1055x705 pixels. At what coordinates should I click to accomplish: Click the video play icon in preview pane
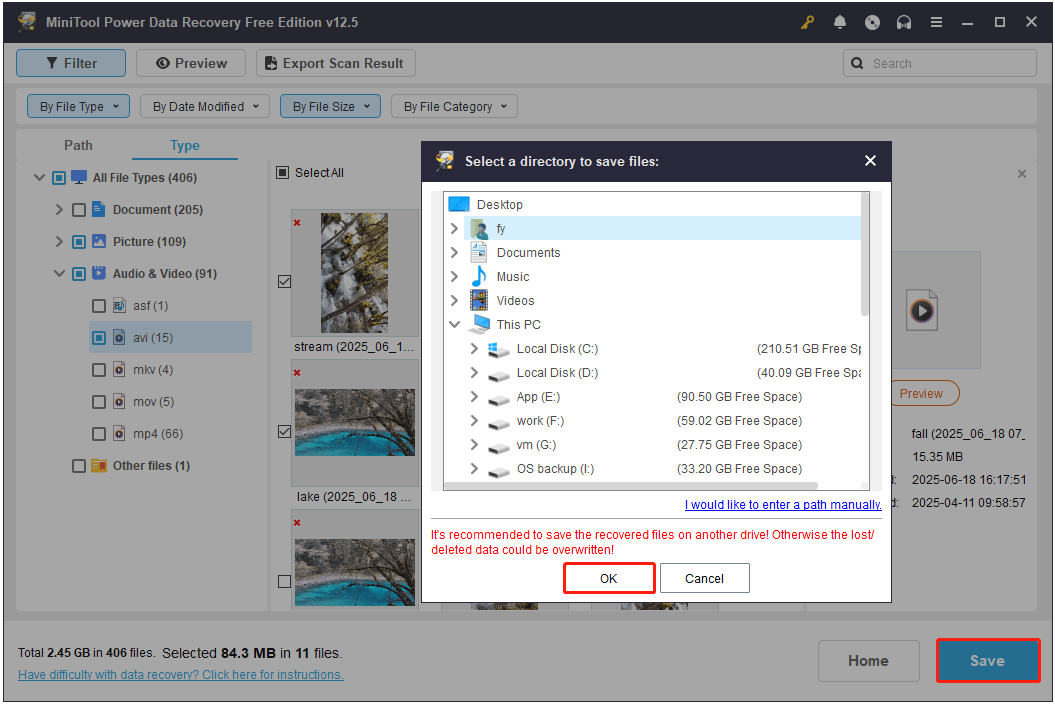click(922, 312)
